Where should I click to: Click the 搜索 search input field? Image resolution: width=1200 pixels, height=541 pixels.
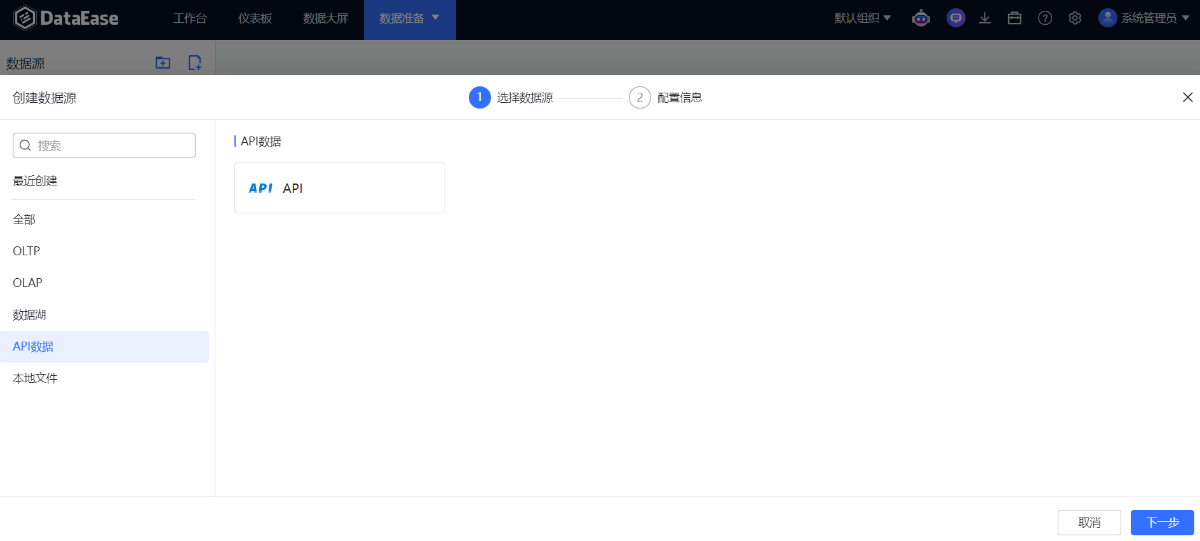point(104,145)
